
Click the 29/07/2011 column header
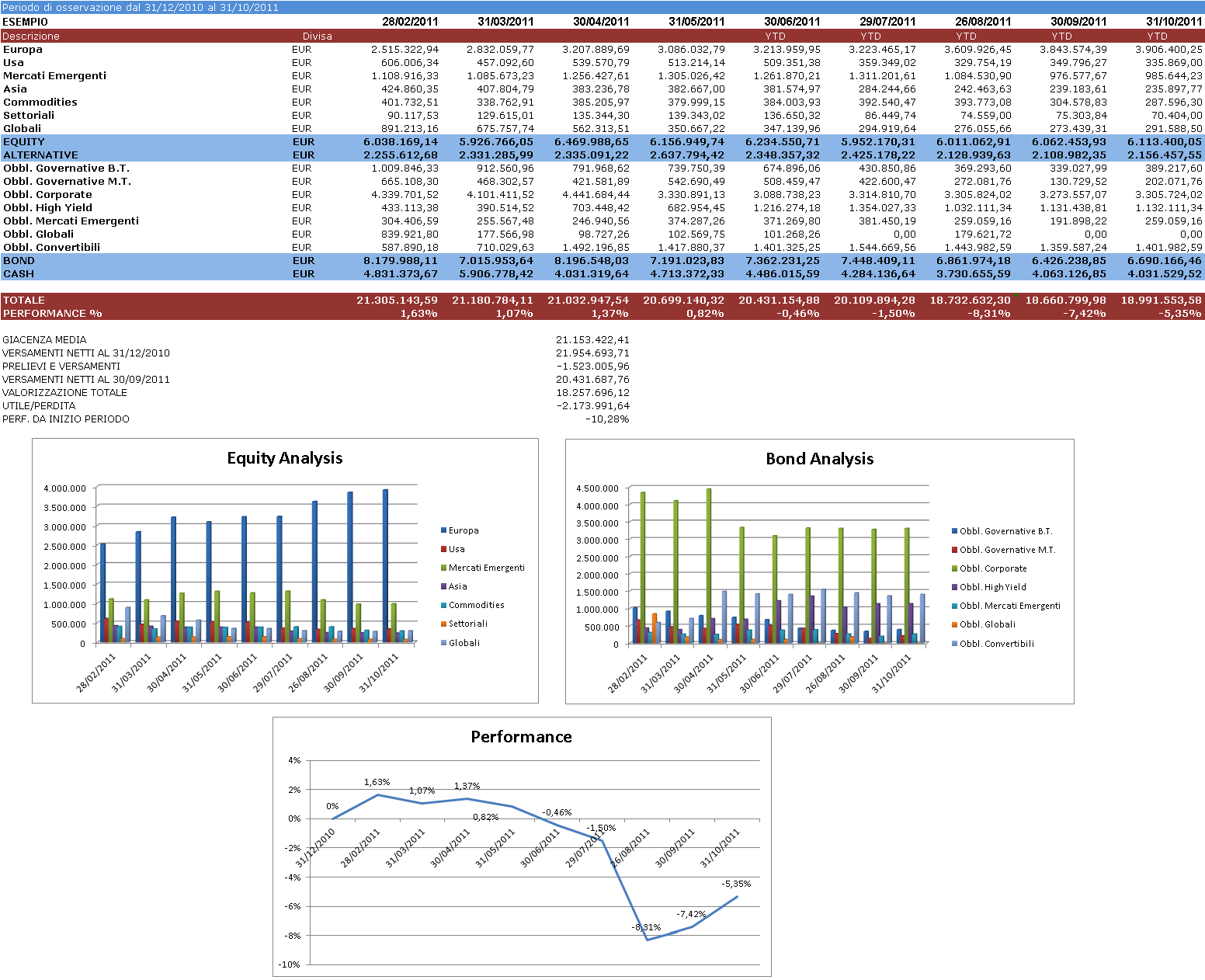tap(887, 22)
